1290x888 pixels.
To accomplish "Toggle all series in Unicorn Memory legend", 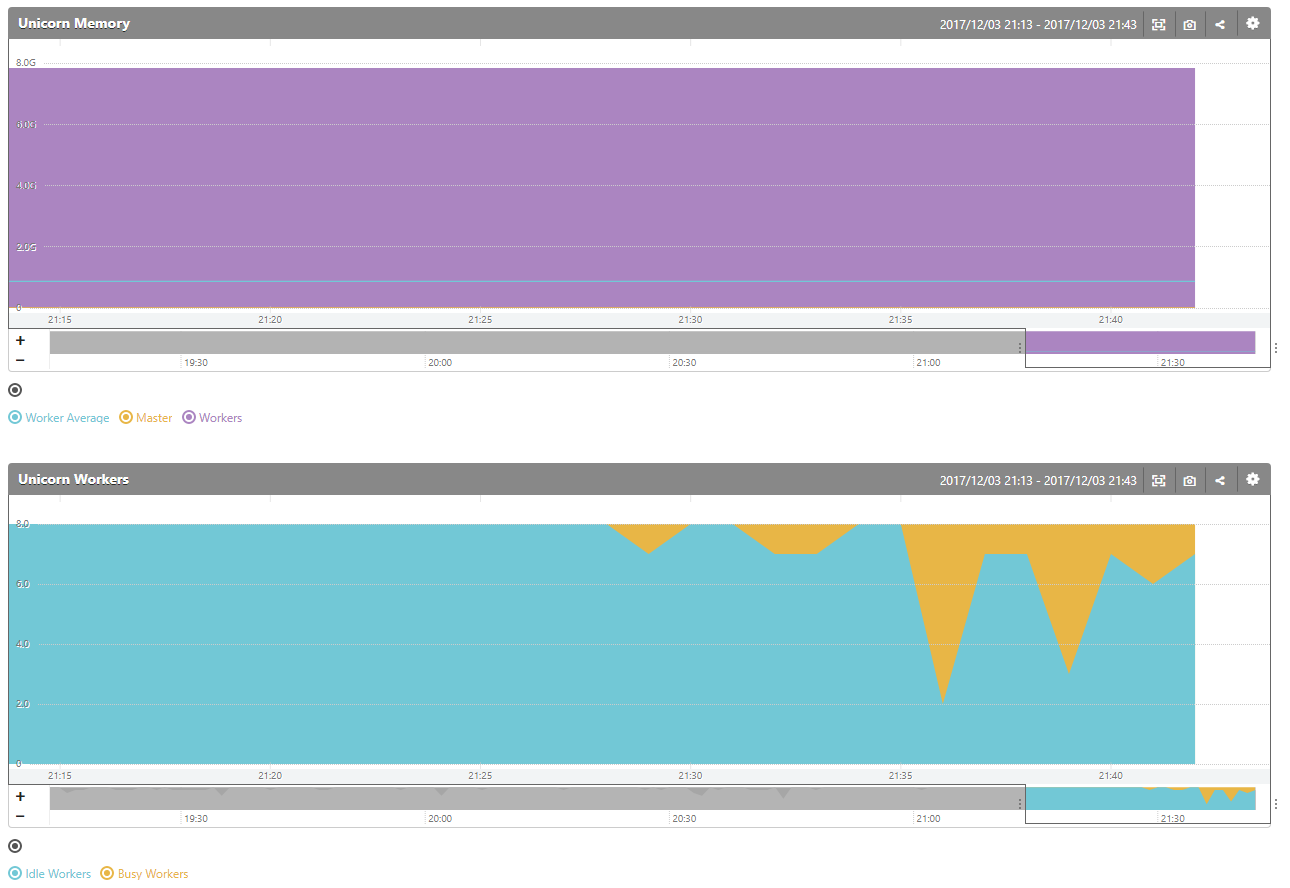I will click(15, 390).
